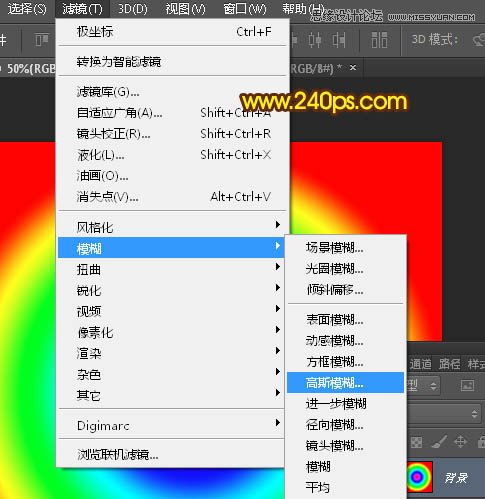485x499 pixels.
Task: Choose 高斯模糊... Gaussian blur
Action: 346,383
